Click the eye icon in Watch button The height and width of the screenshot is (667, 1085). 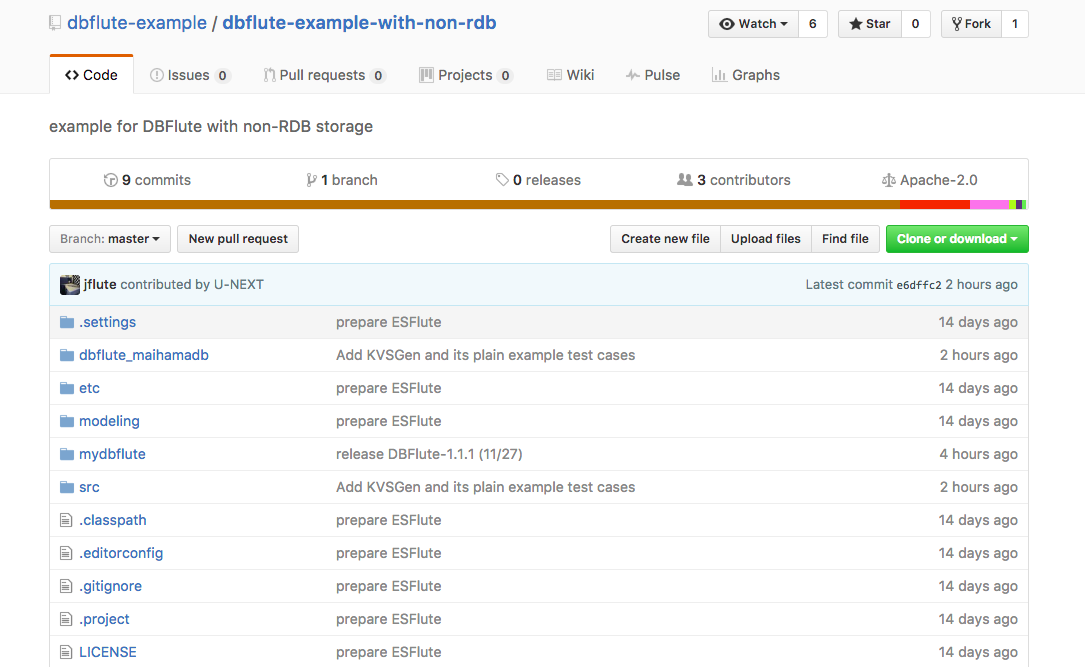point(727,24)
